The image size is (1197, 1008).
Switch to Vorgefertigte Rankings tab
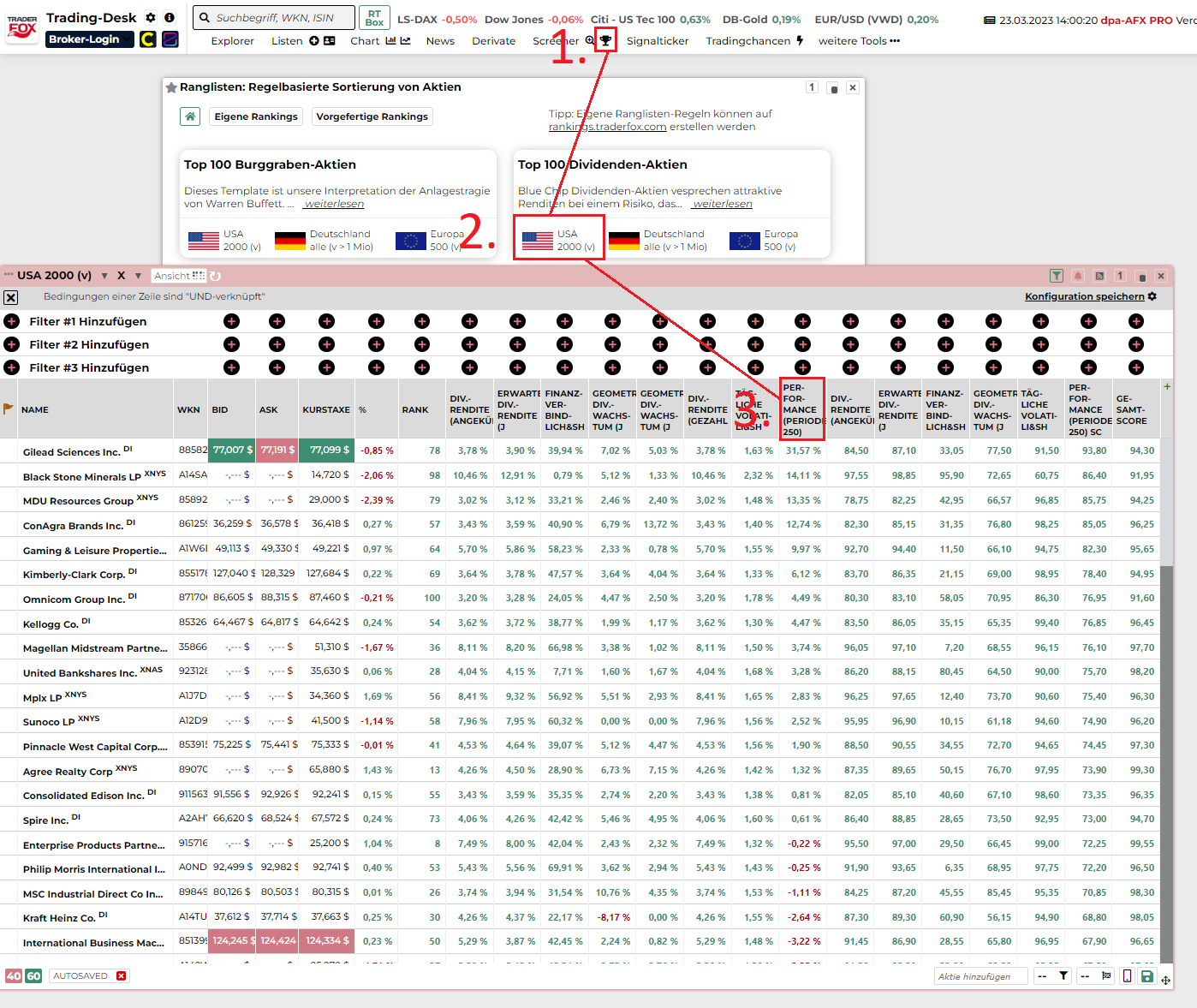pyautogui.click(x=372, y=116)
